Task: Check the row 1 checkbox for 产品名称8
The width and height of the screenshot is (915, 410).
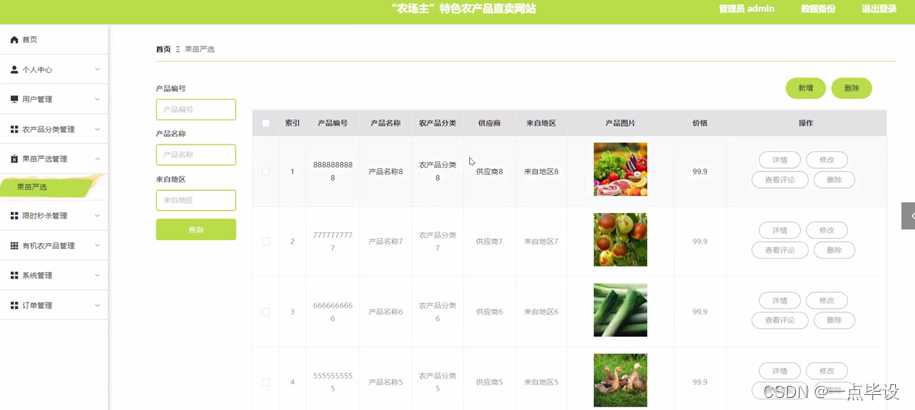Action: click(x=266, y=171)
